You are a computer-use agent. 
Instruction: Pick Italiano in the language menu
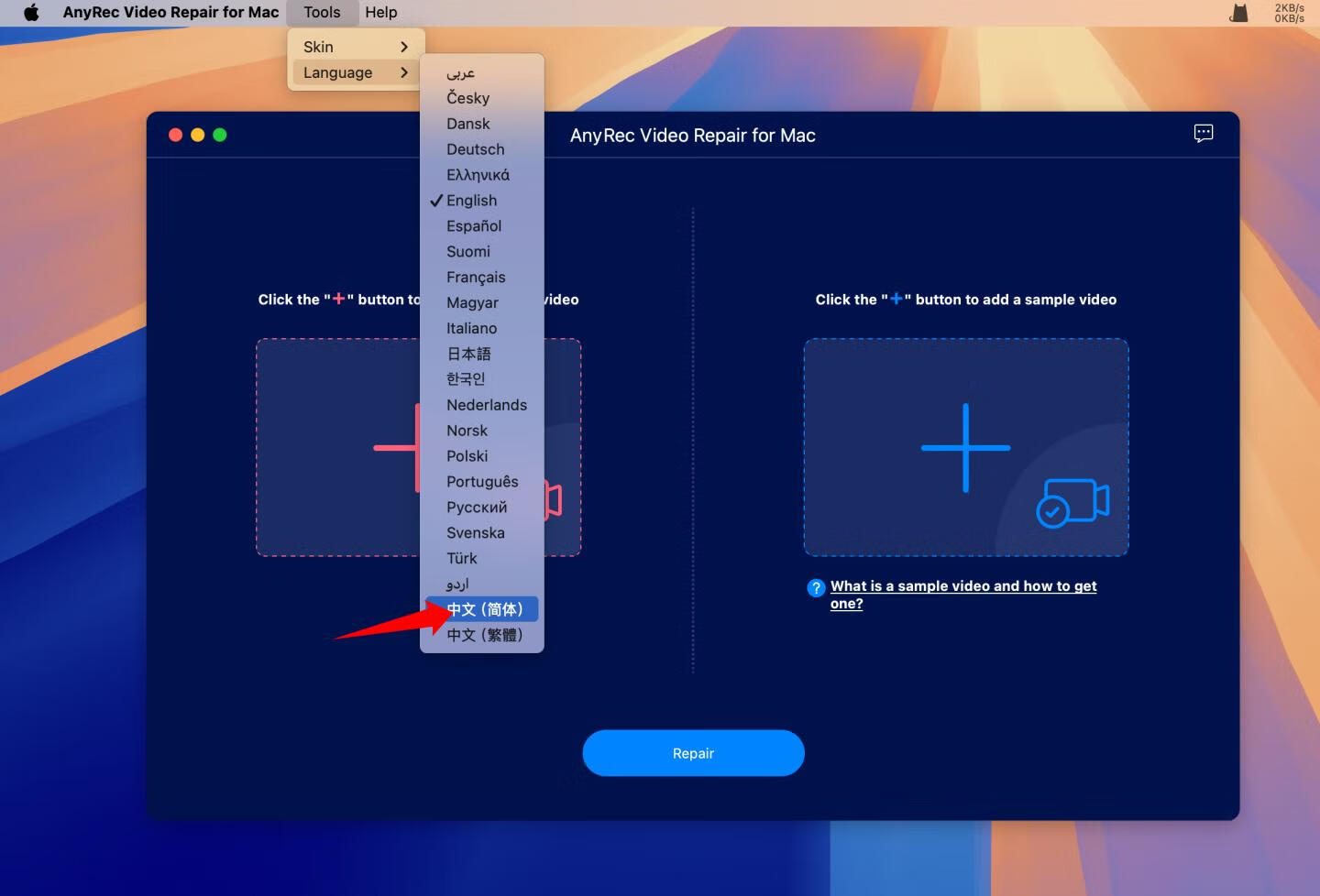(x=481, y=328)
